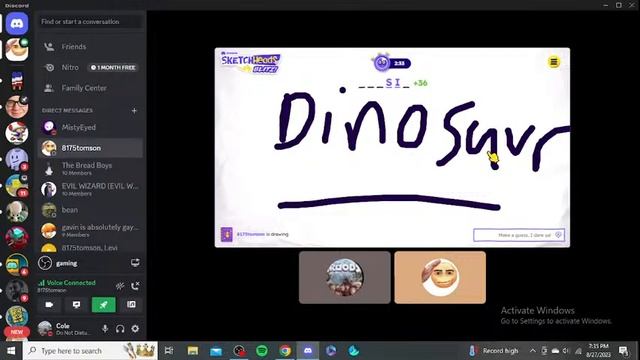The image size is (640, 360).
Task: Click the stream icon next to gaming
Action: point(135,263)
